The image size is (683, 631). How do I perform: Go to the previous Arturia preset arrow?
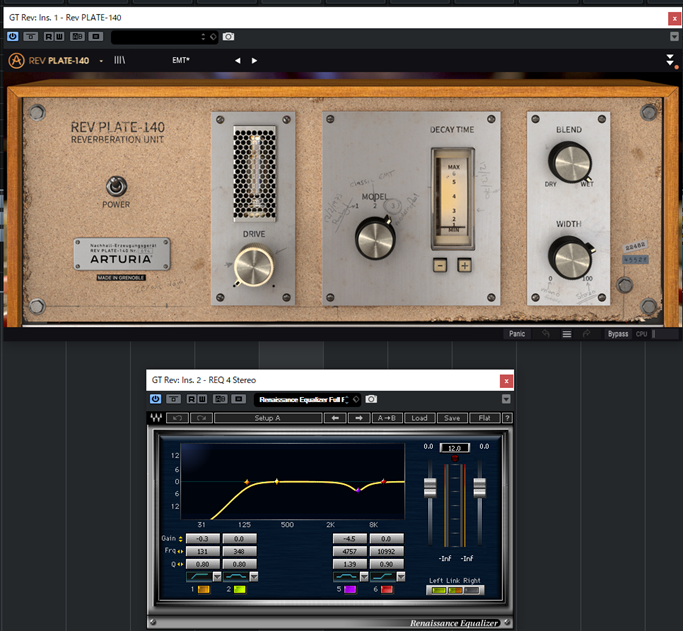[237, 60]
